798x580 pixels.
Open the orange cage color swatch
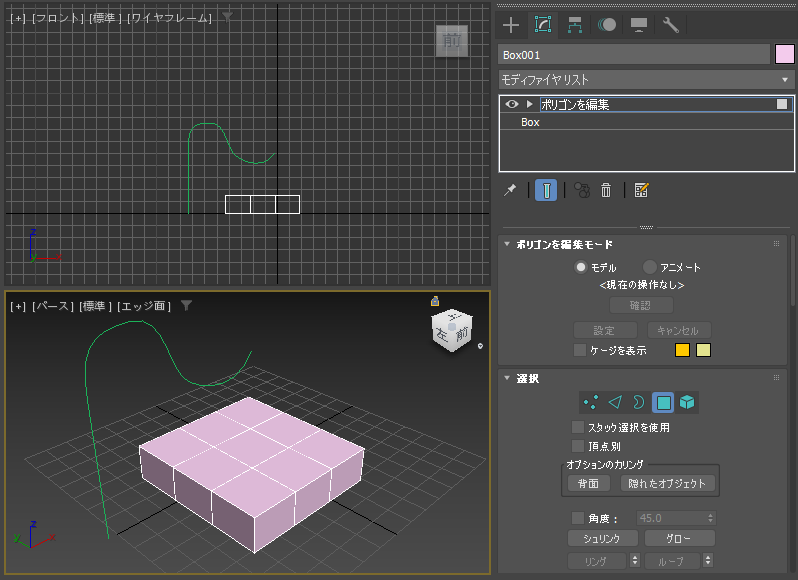[x=682, y=350]
